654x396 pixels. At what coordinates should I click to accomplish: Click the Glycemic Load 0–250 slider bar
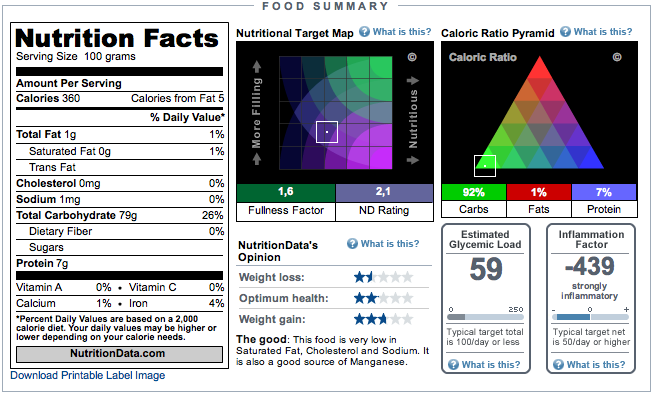[x=485, y=317]
